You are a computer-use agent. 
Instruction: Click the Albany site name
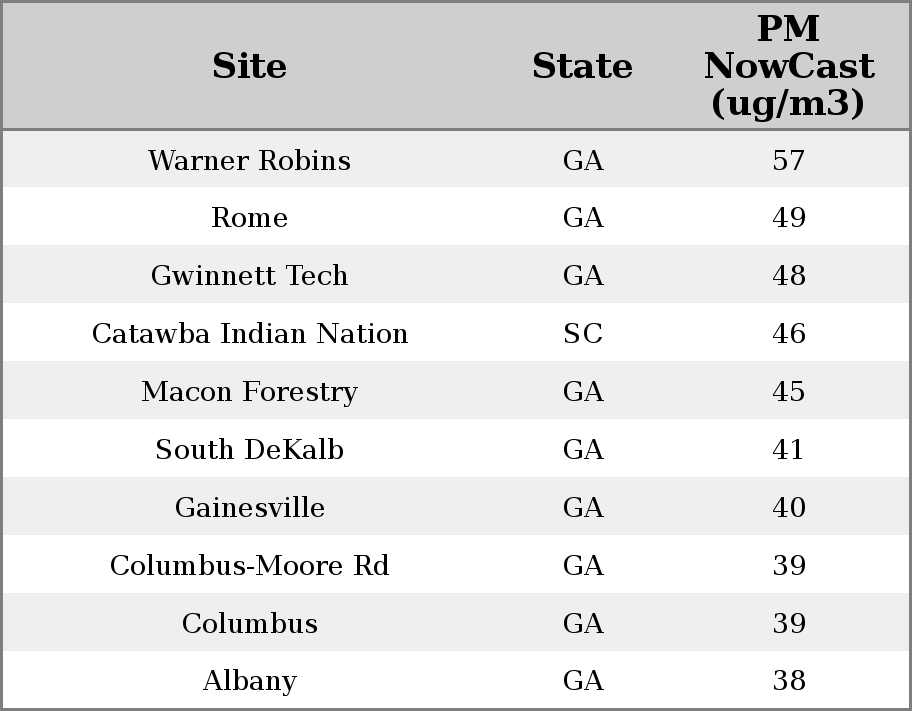249,681
